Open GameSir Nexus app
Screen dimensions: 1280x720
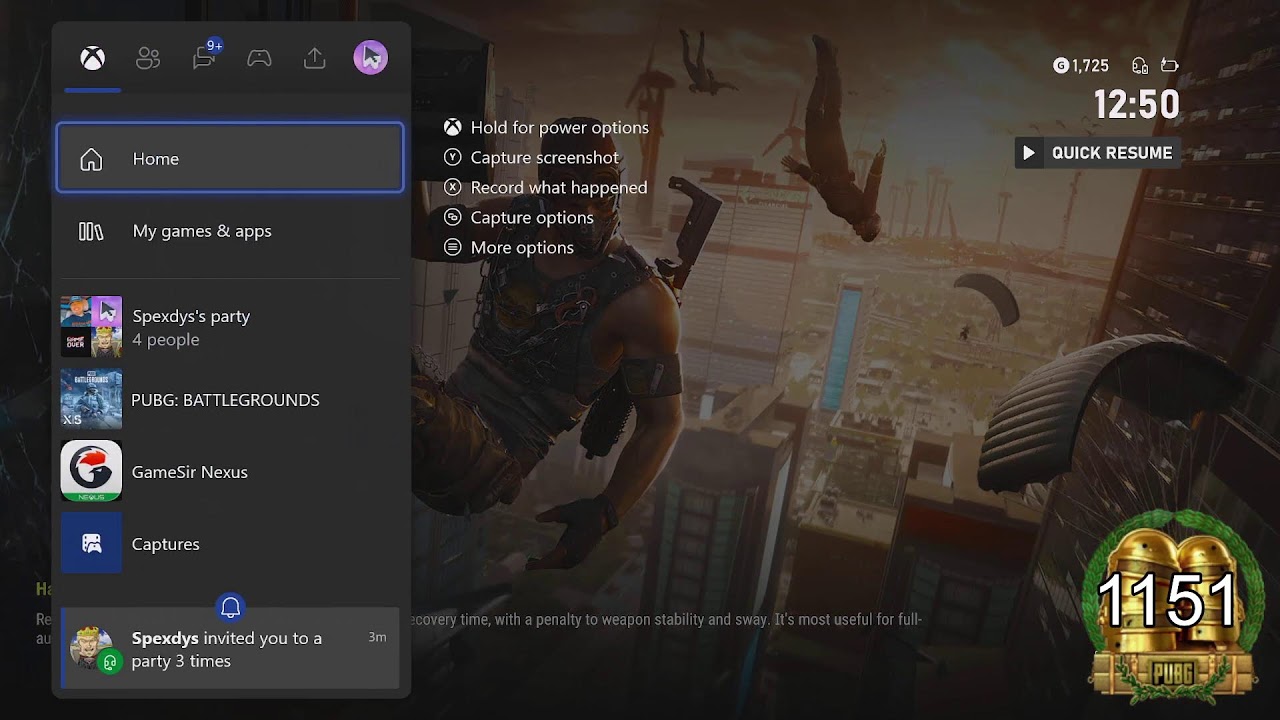tap(230, 472)
